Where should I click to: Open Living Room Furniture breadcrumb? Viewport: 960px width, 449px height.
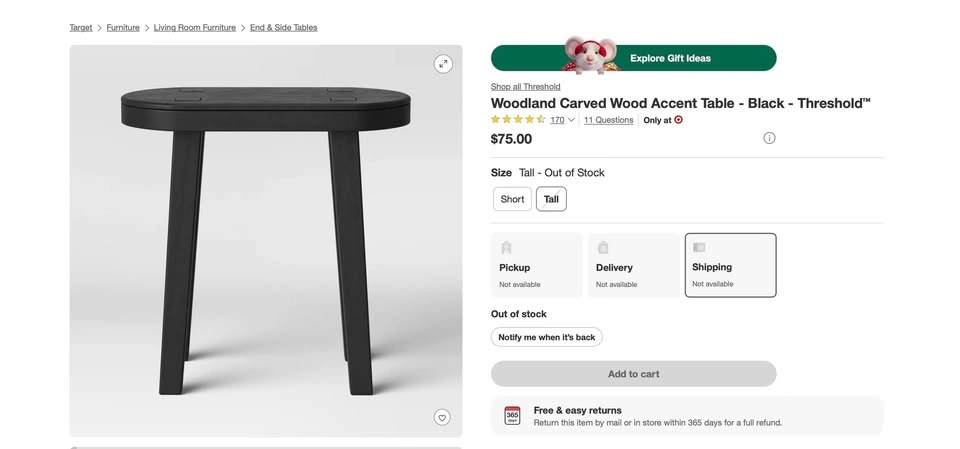click(195, 28)
